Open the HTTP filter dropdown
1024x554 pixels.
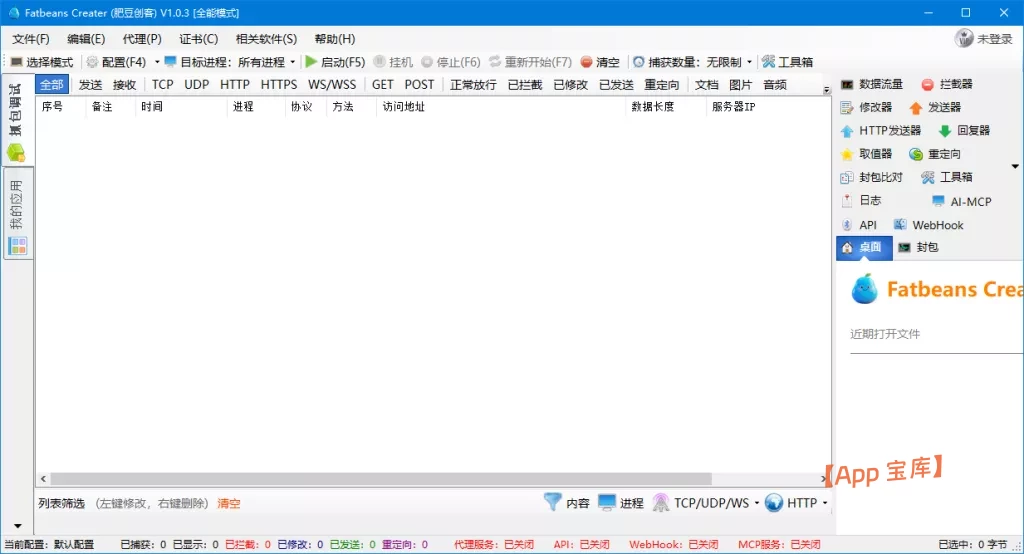pos(796,502)
